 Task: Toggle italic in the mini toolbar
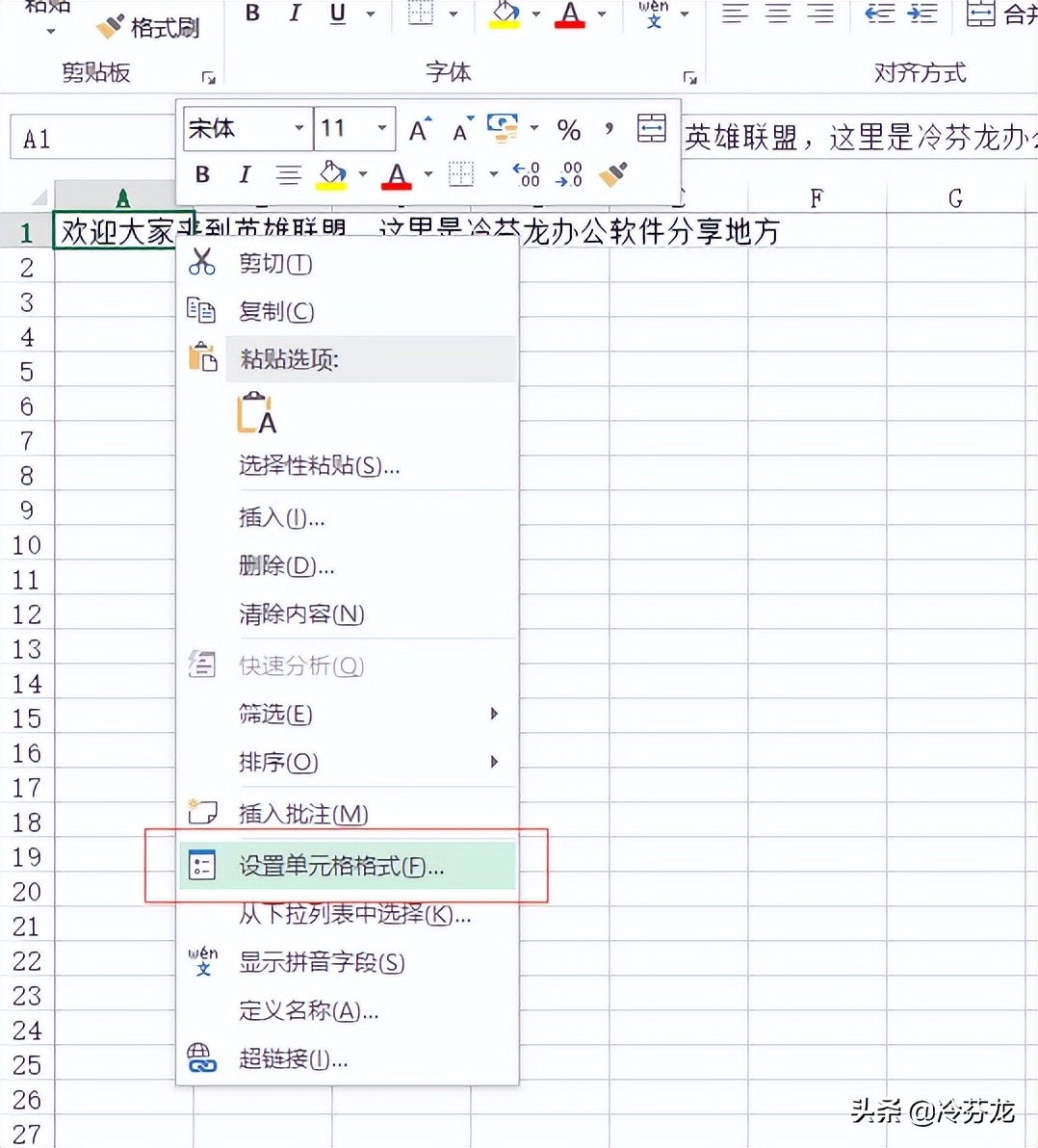click(x=245, y=174)
